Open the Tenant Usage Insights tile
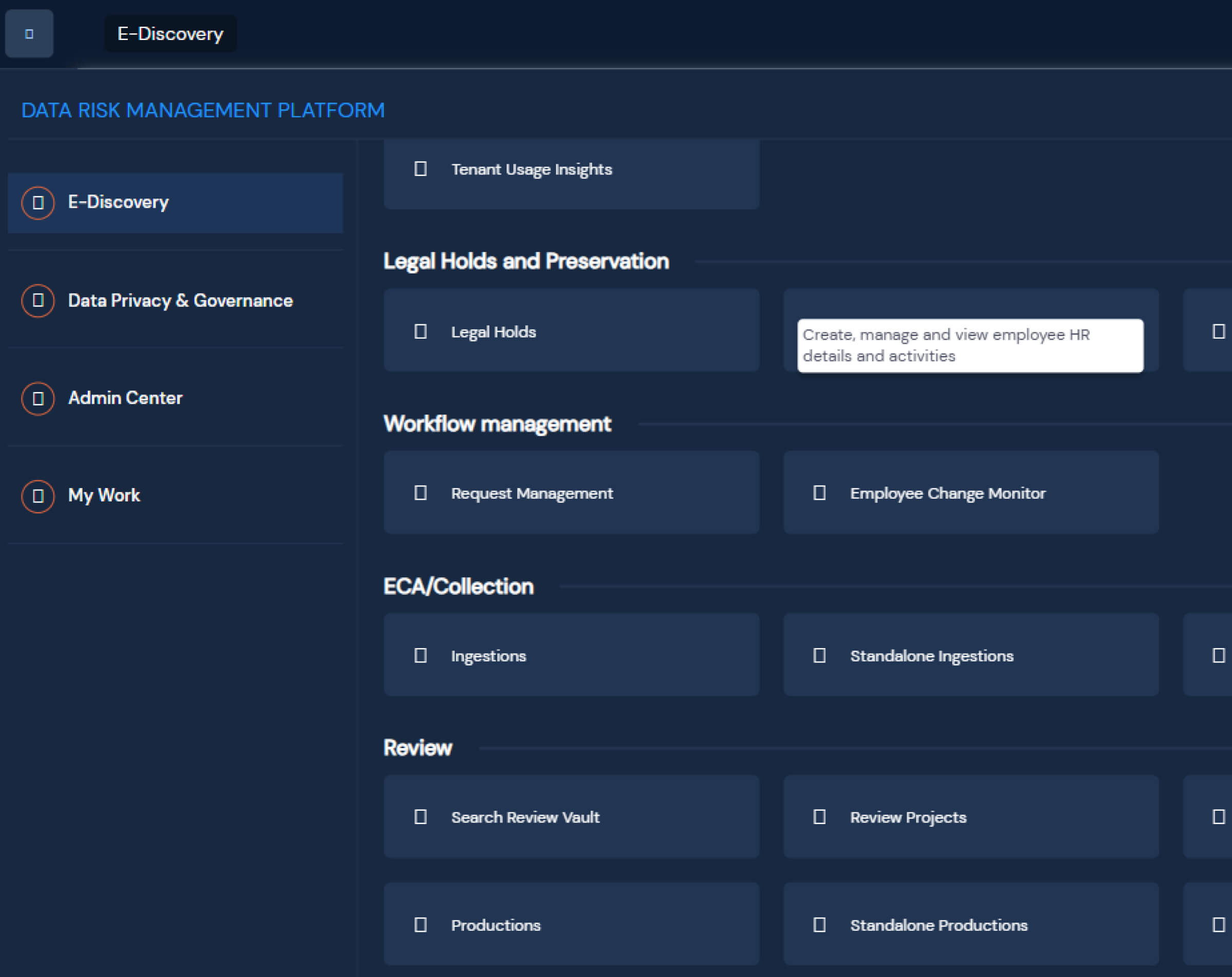This screenshot has height=977, width=1232. pyautogui.click(x=571, y=170)
